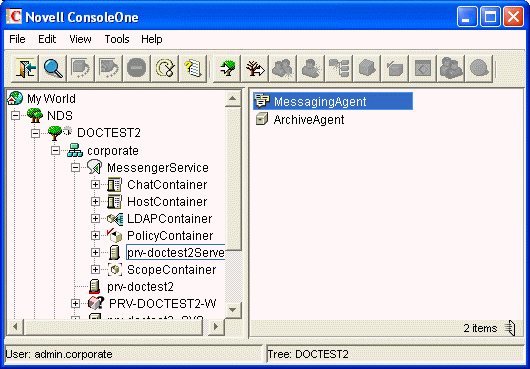This screenshot has width=530, height=369.
Task: Click the tree pane scroll left arrow
Action: tap(15, 327)
